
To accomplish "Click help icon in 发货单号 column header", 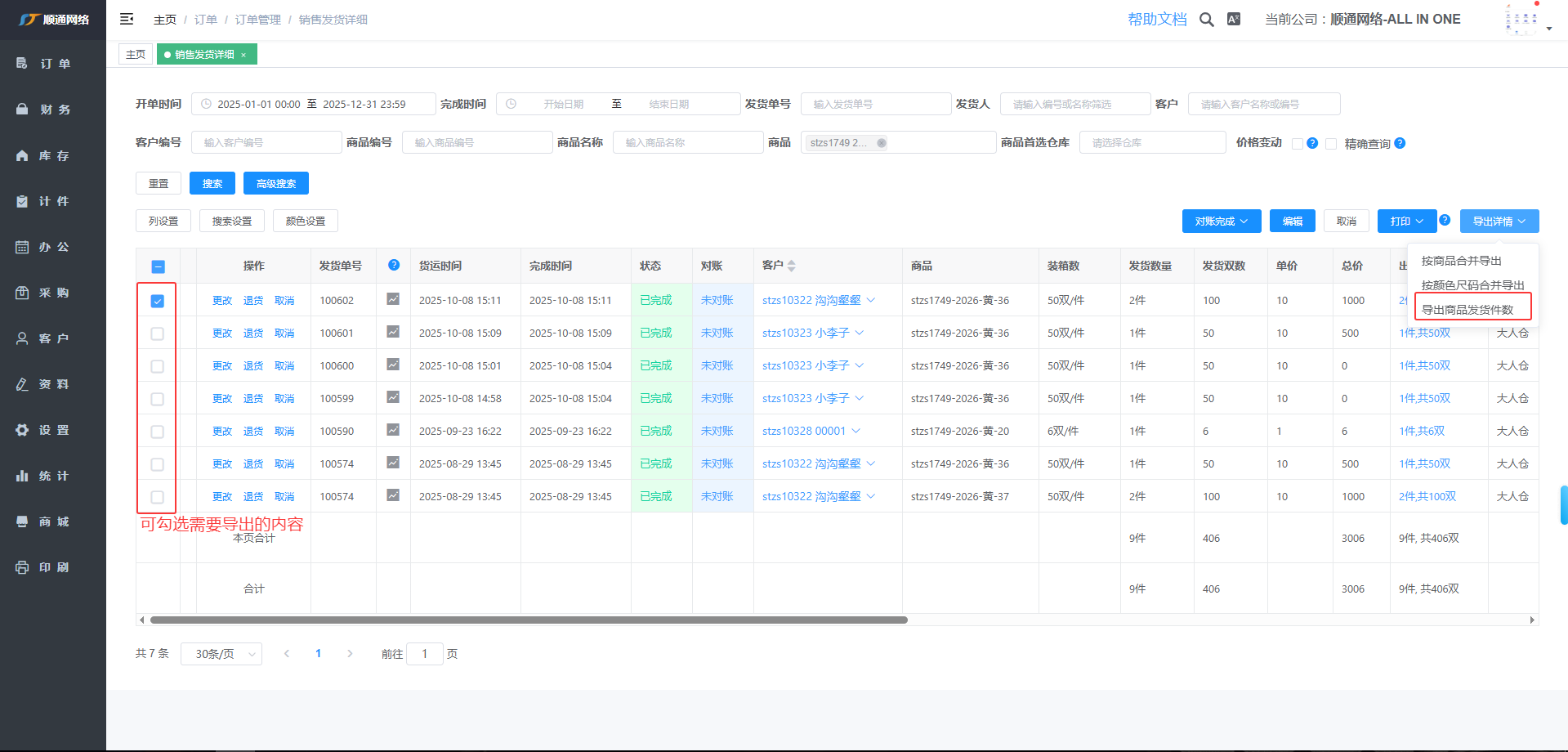I will [x=394, y=265].
